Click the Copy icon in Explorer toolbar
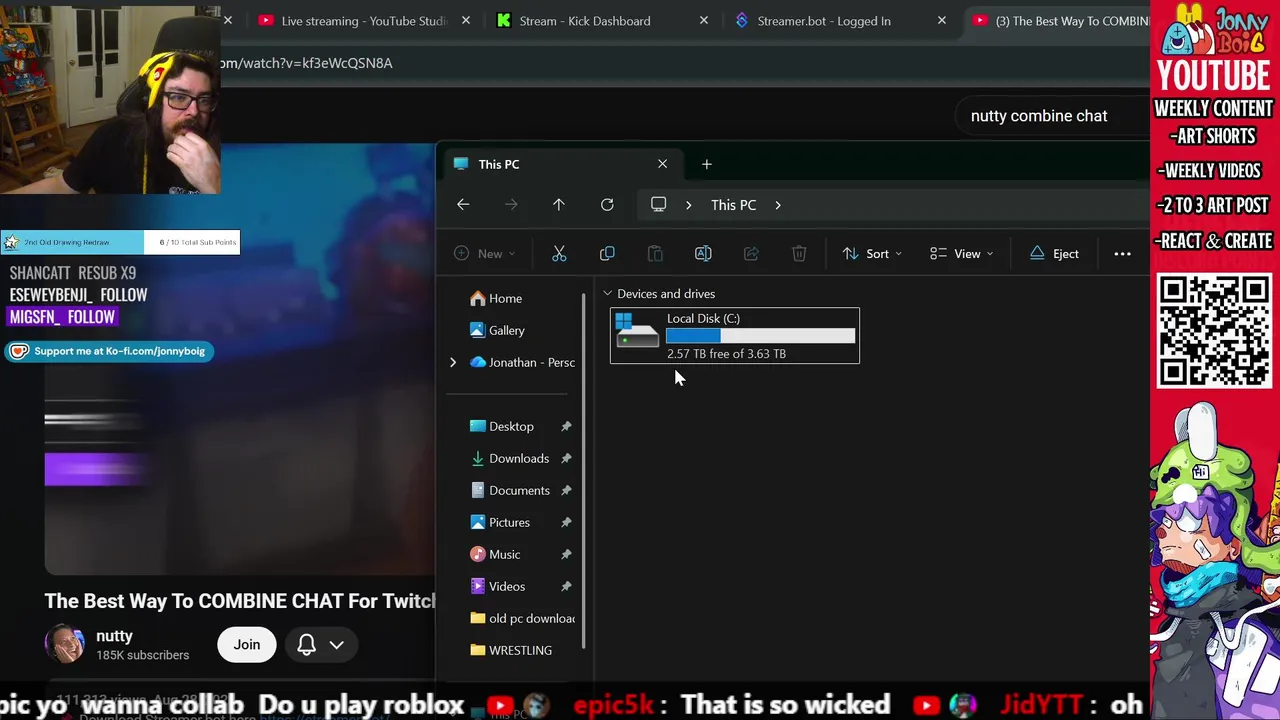This screenshot has width=1280, height=720. click(x=607, y=254)
